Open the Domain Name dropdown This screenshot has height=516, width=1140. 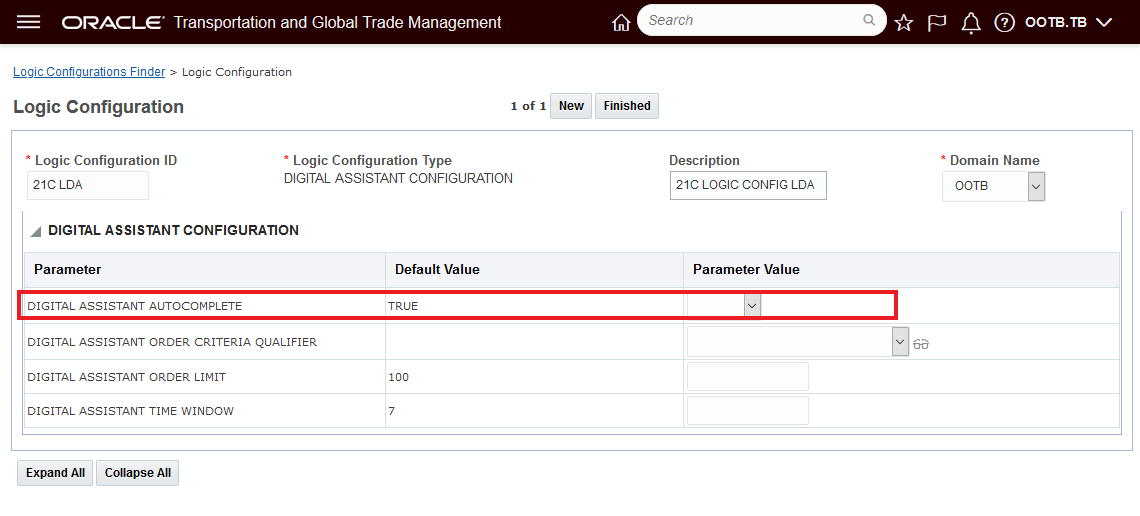pos(1036,186)
